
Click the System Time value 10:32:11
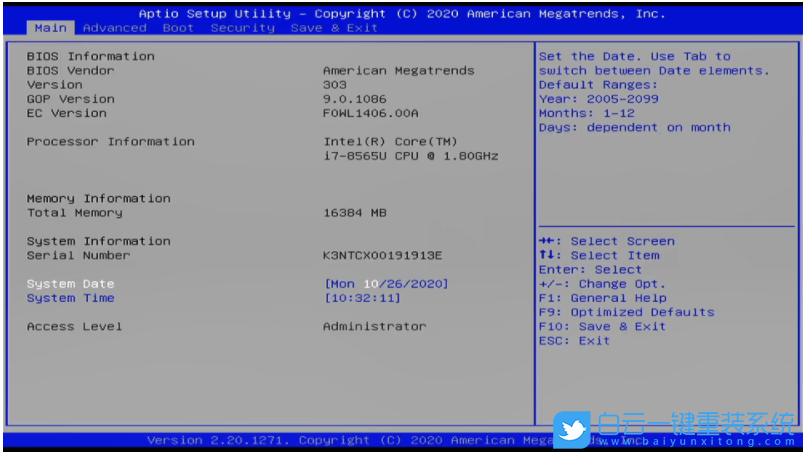point(363,298)
